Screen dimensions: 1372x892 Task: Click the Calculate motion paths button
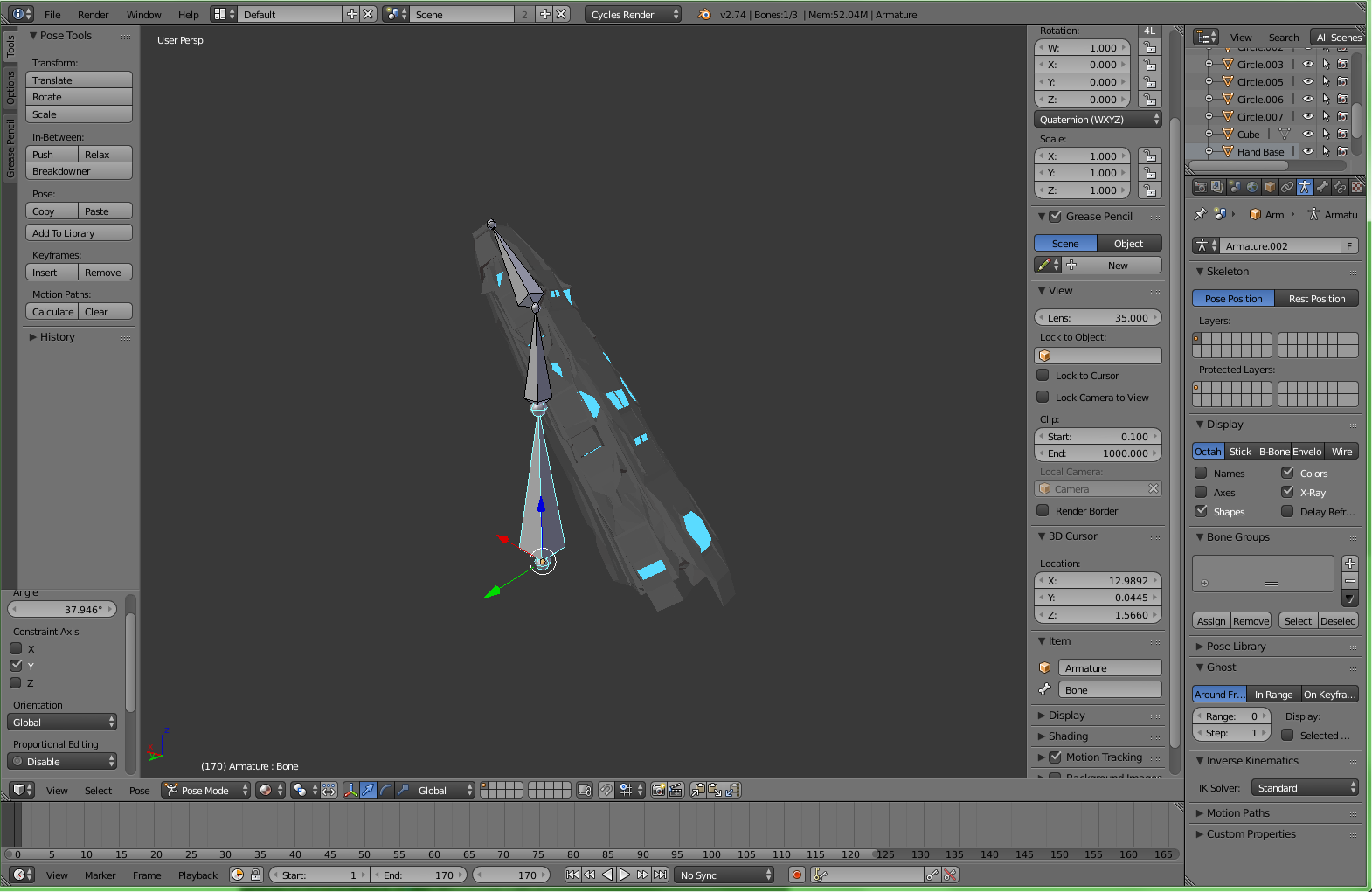52,311
